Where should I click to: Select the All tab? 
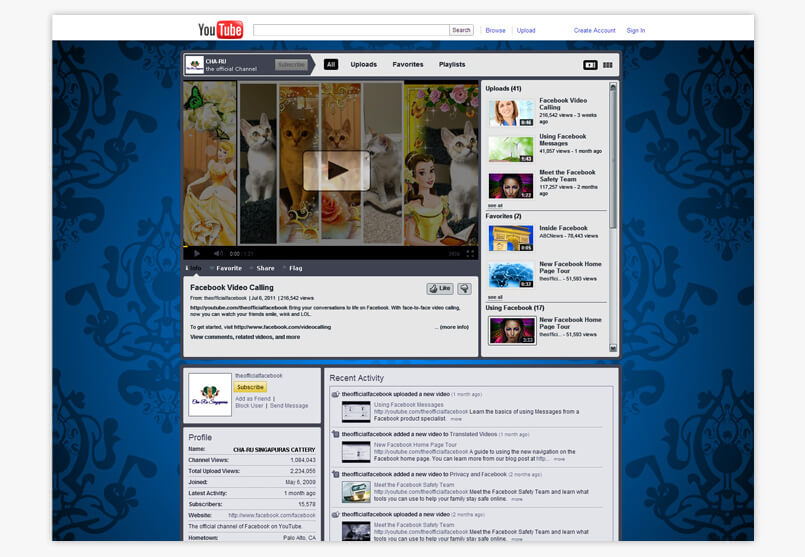click(x=331, y=65)
